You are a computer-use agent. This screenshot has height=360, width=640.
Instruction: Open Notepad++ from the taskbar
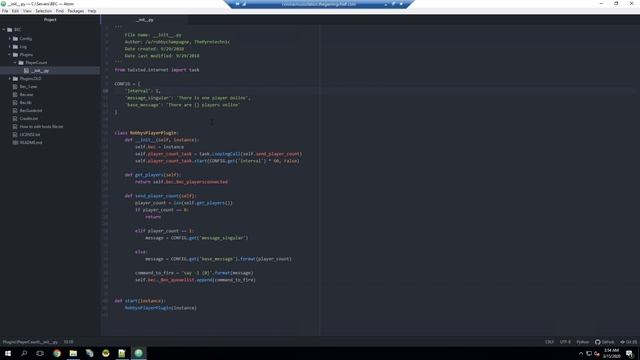pos(122,353)
